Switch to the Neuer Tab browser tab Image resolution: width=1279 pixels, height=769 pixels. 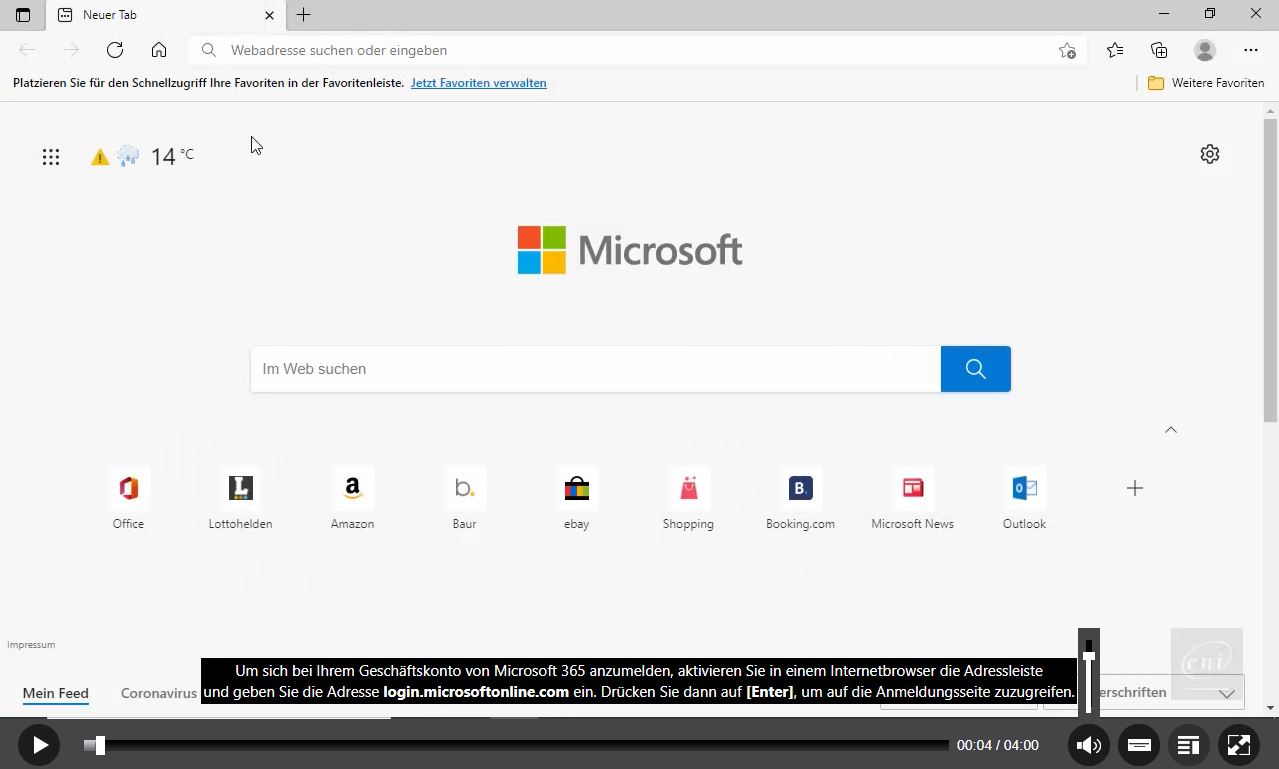pyautogui.click(x=166, y=15)
